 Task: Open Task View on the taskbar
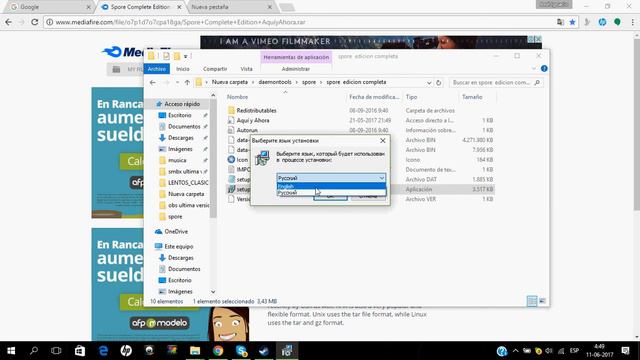(x=56, y=351)
